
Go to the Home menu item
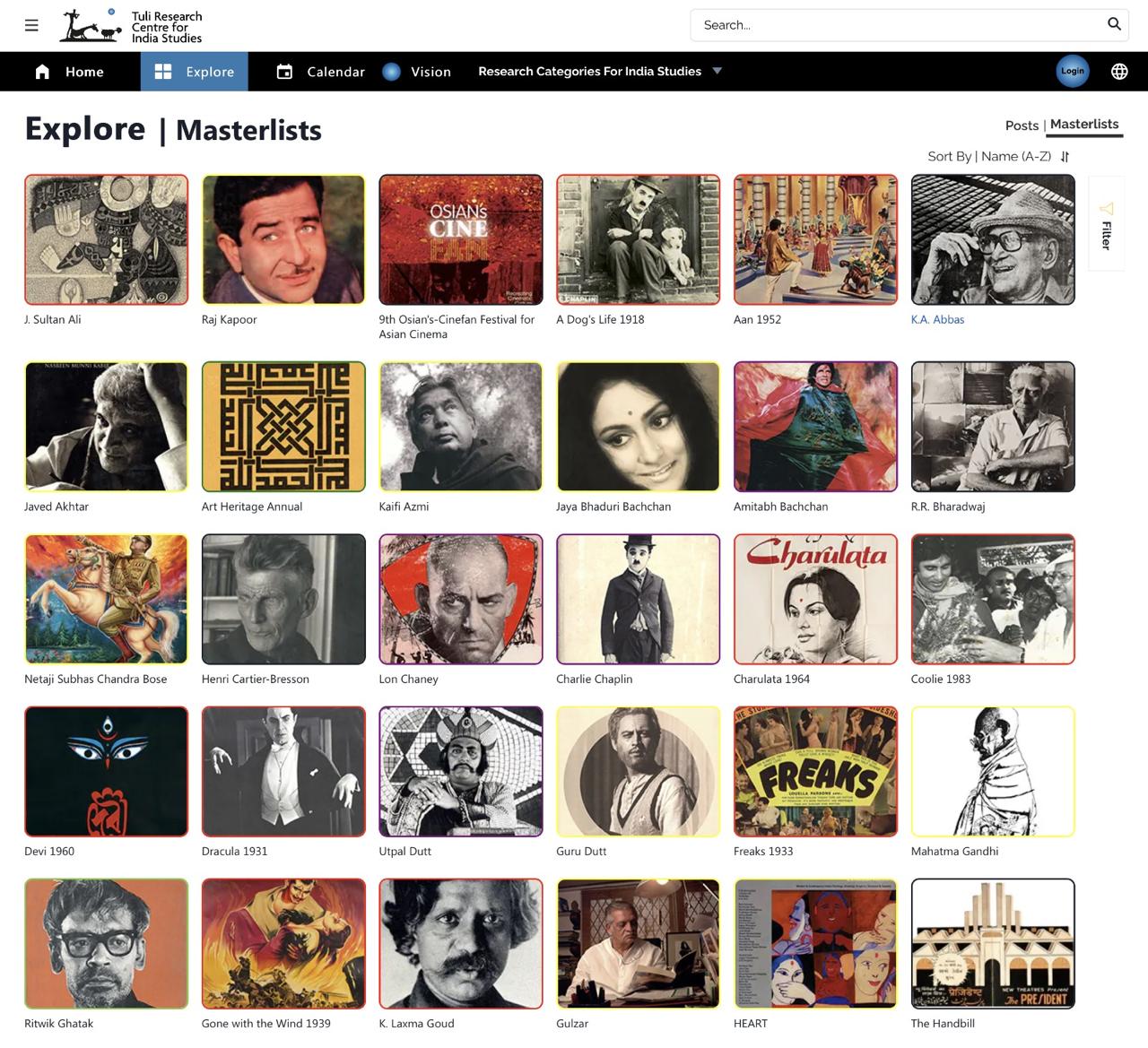(x=69, y=72)
